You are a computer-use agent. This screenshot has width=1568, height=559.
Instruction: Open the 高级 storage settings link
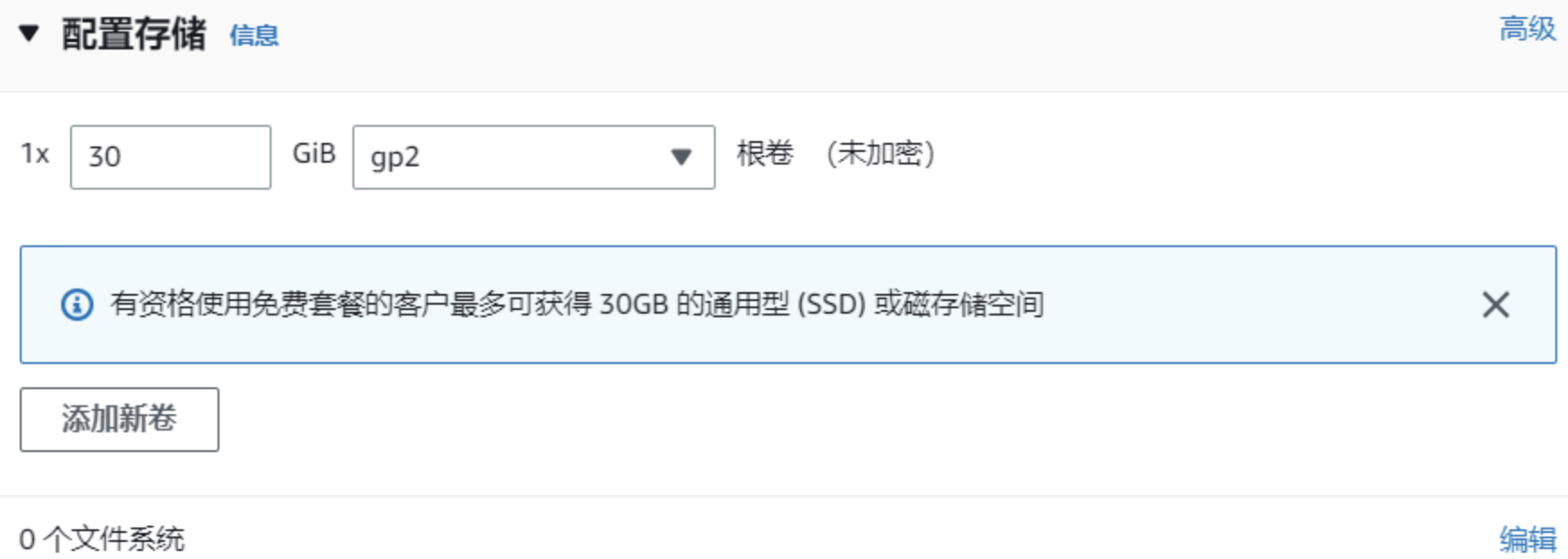[1528, 29]
